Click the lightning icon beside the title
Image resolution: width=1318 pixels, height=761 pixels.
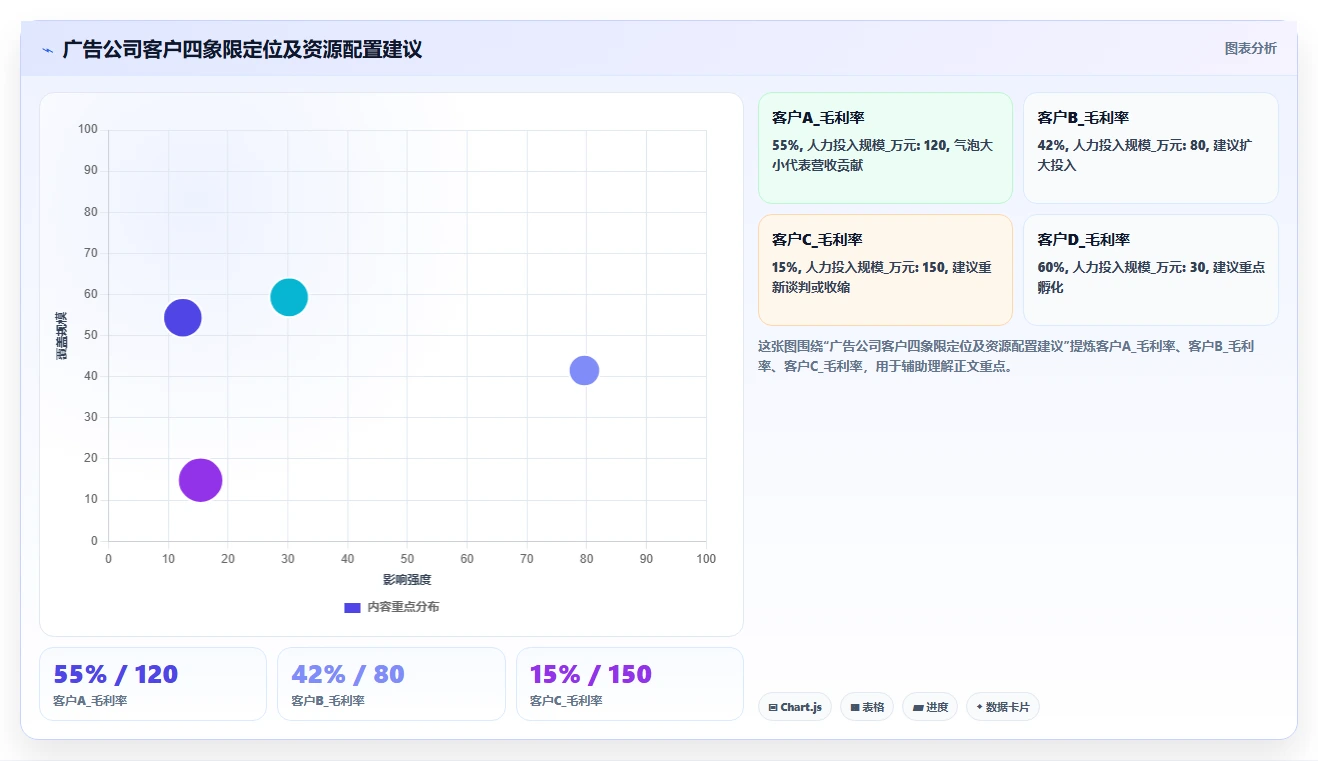(x=47, y=50)
